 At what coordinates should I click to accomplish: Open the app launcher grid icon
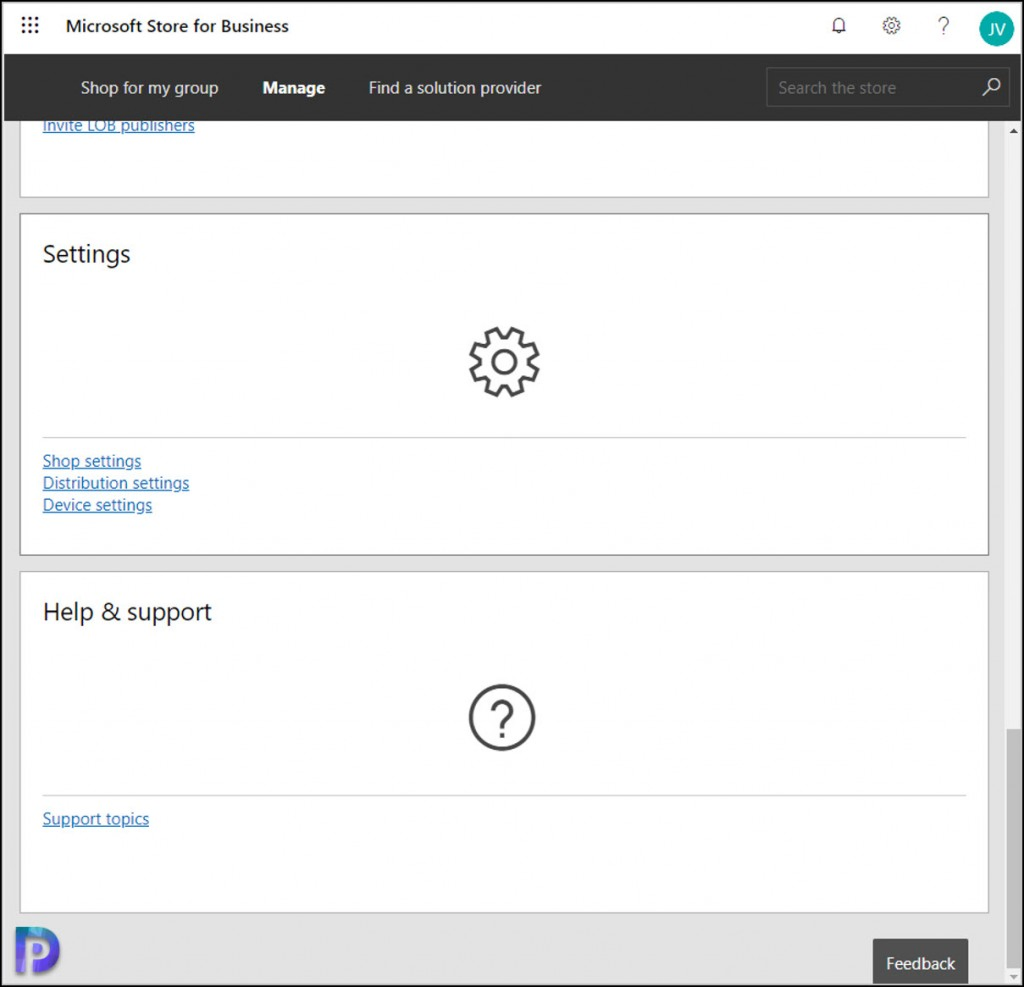point(30,25)
